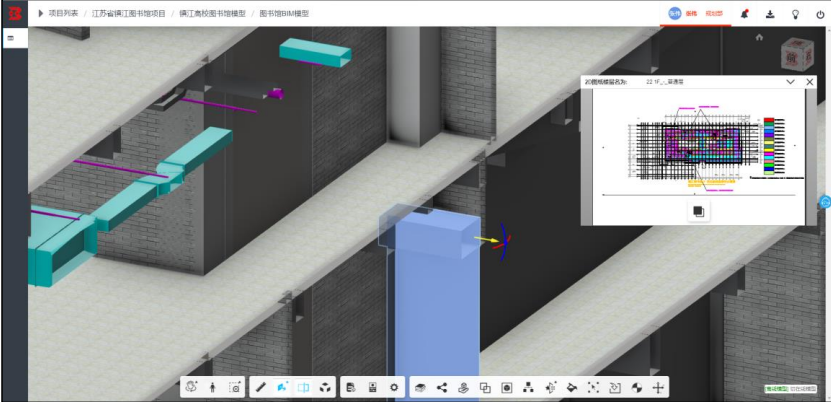
Task: Toggle the highlighted blue markup tool
Action: click(282, 388)
